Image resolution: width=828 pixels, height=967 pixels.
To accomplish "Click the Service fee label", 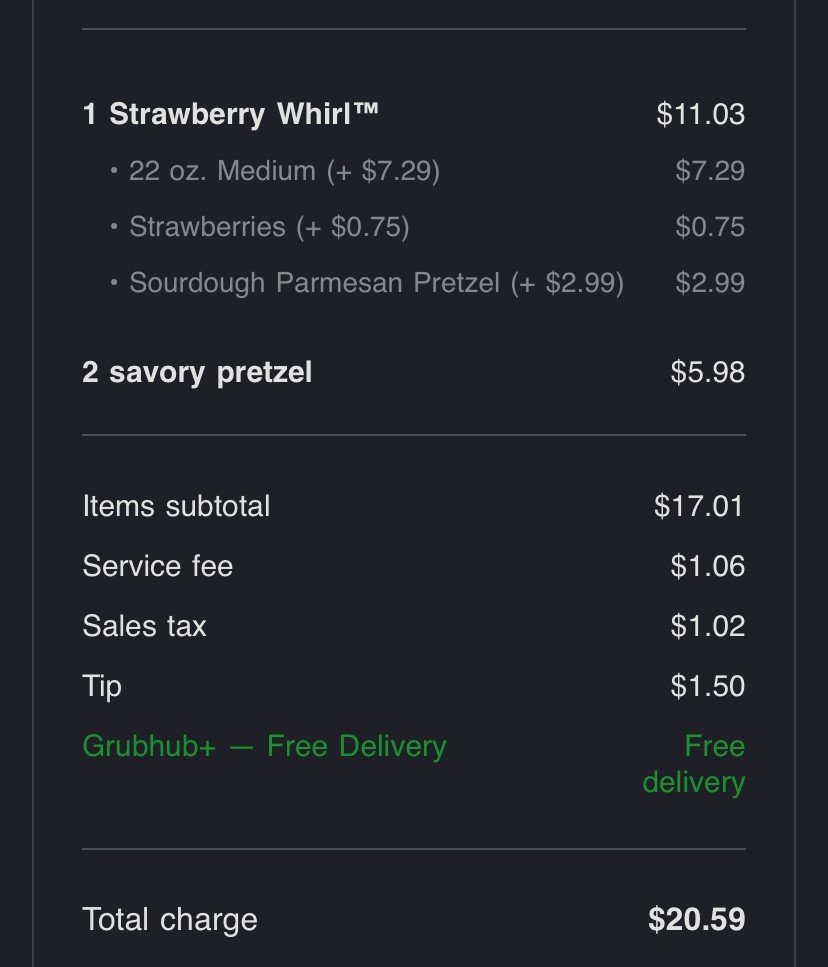I will [x=157, y=566].
